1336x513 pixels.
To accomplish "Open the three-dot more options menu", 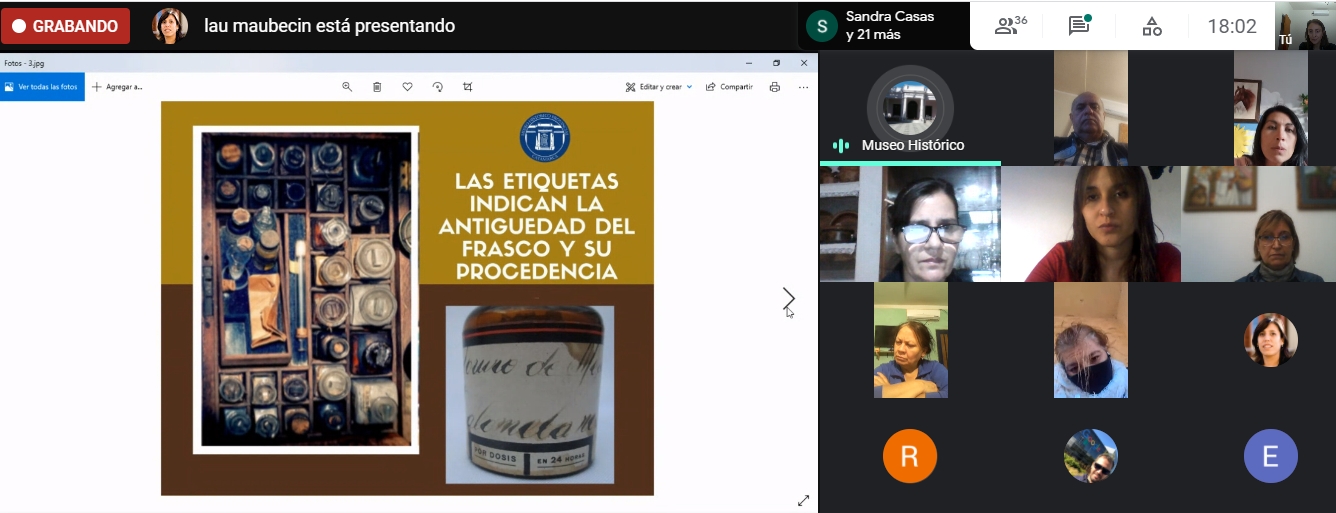I will [803, 87].
